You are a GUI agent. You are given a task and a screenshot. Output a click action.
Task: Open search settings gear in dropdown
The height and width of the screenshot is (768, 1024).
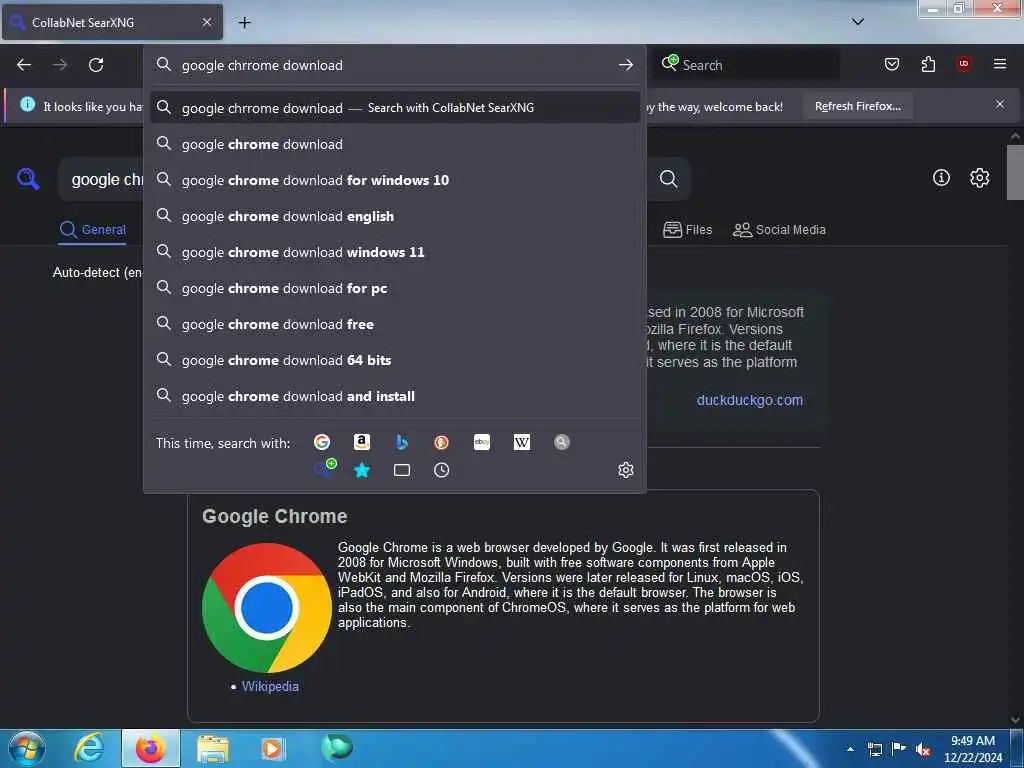(x=626, y=470)
